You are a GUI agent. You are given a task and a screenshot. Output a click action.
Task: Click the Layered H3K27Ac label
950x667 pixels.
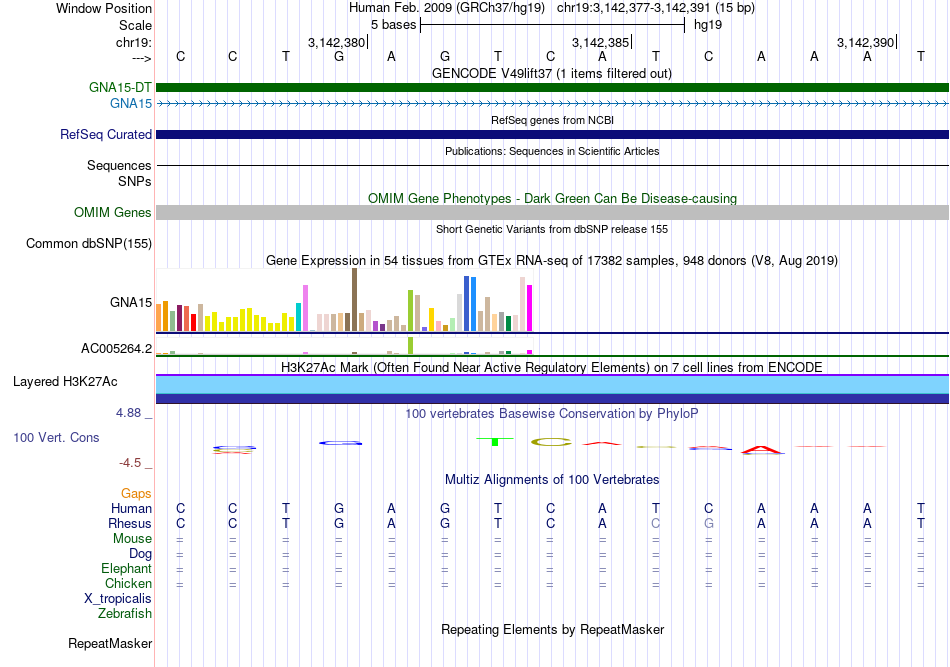tap(65, 382)
